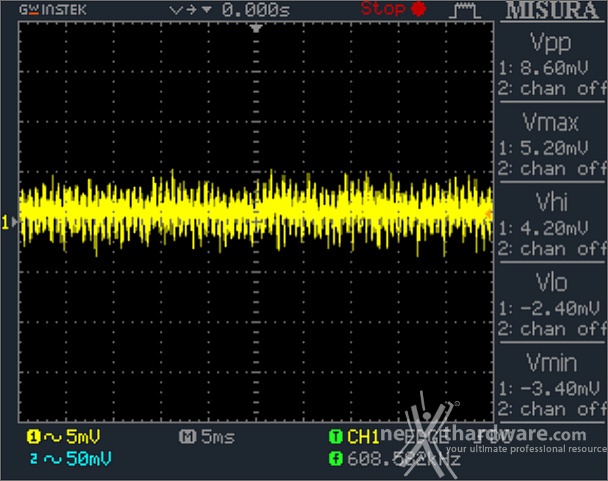This screenshot has height=481, width=608.
Task: Click the -3.40mV Vmin reading
Action: [560, 388]
